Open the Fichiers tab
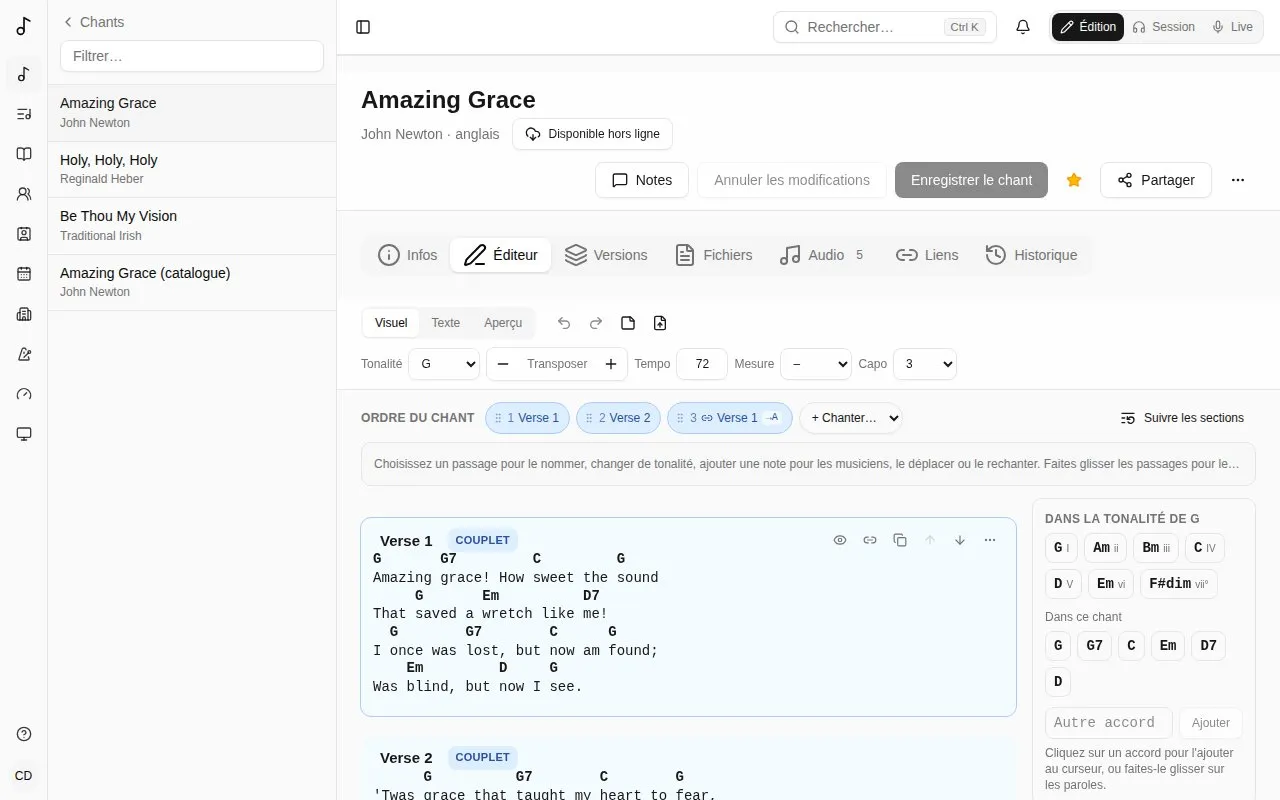The height and width of the screenshot is (800, 1280). point(713,255)
